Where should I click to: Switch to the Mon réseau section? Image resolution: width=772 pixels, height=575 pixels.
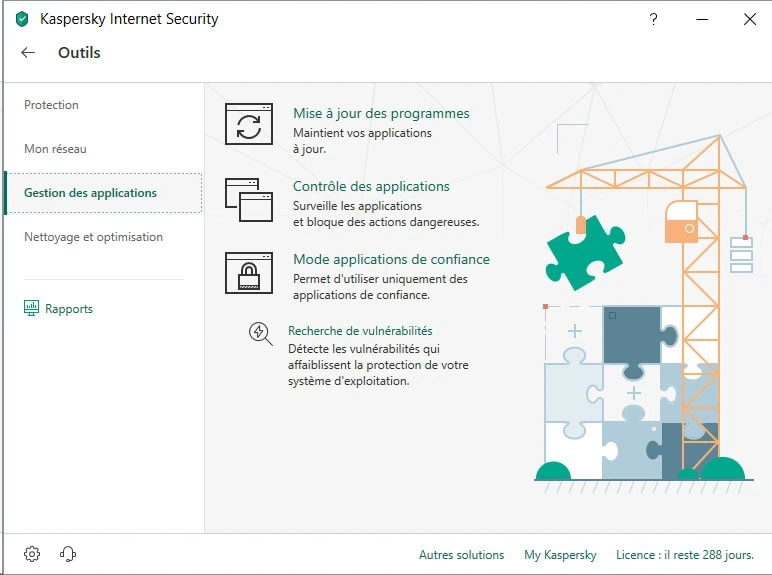[x=55, y=149]
